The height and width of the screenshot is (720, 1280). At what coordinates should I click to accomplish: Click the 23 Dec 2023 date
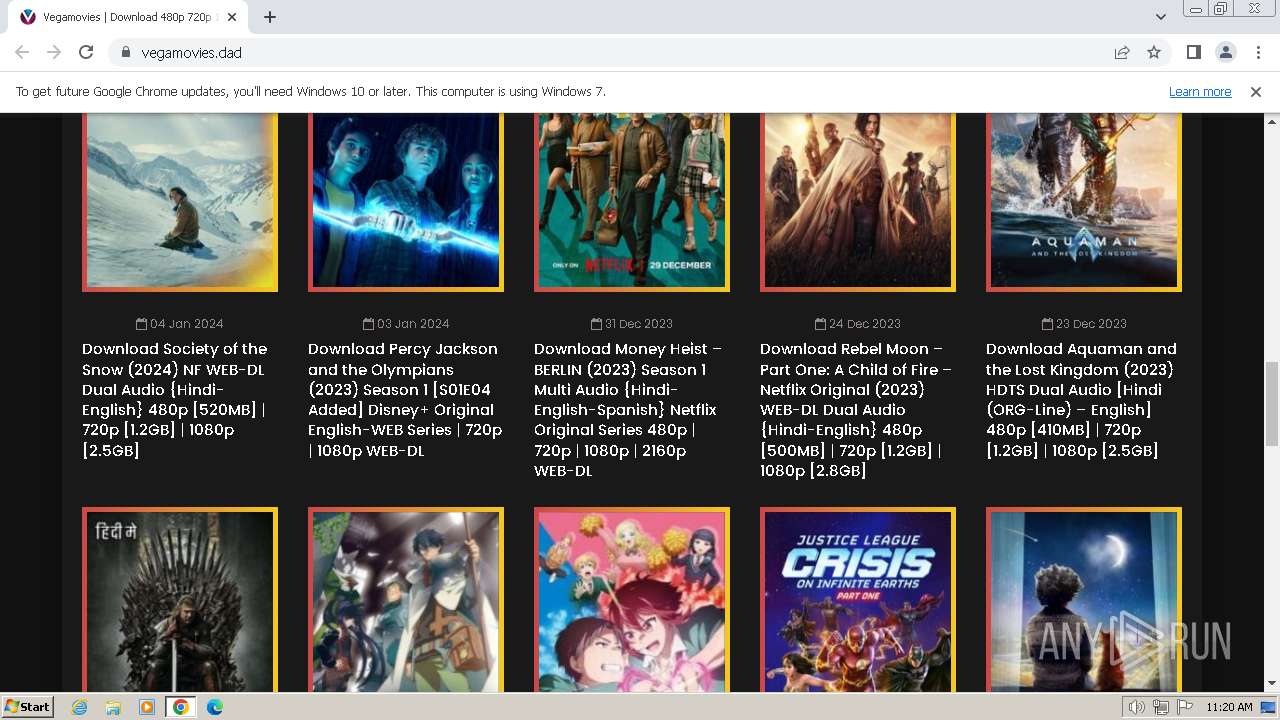click(x=1084, y=324)
